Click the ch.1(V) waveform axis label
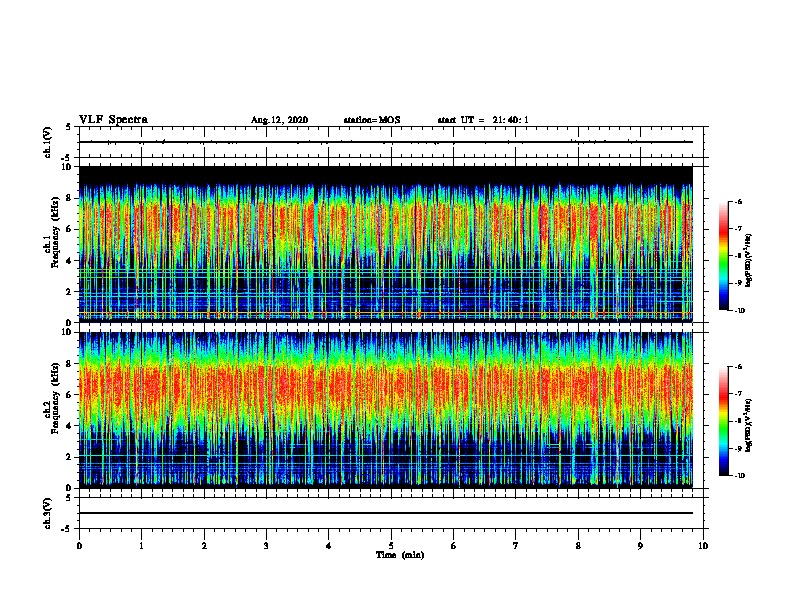792x612 pixels. pos(47,142)
